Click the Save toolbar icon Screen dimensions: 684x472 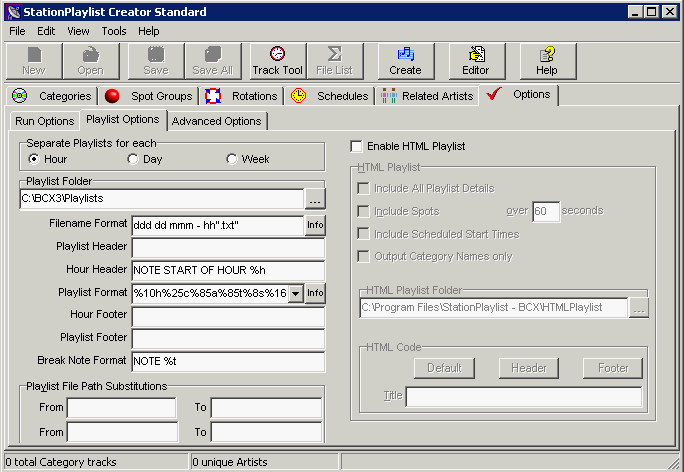[x=156, y=61]
